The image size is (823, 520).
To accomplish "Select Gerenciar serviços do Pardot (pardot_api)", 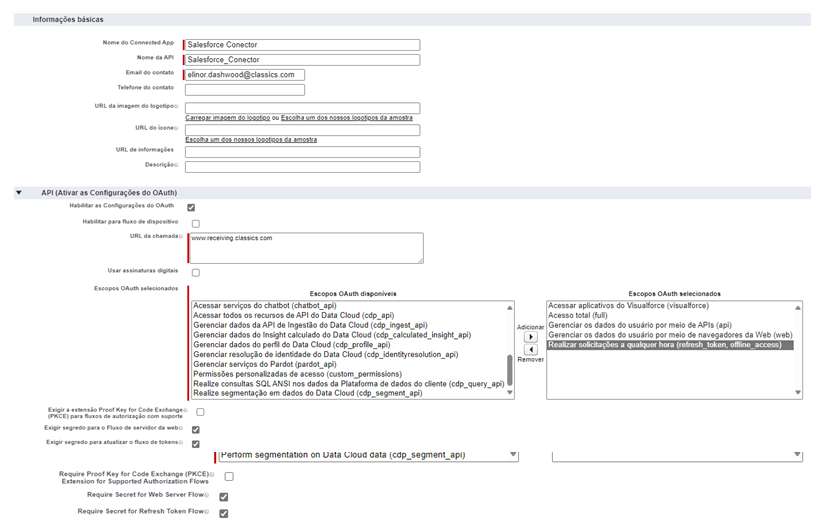I will (x=265, y=364).
